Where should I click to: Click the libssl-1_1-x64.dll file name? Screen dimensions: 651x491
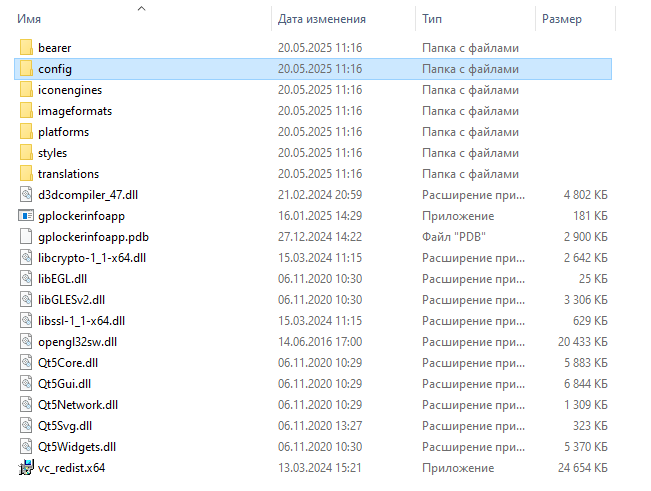pos(81,321)
